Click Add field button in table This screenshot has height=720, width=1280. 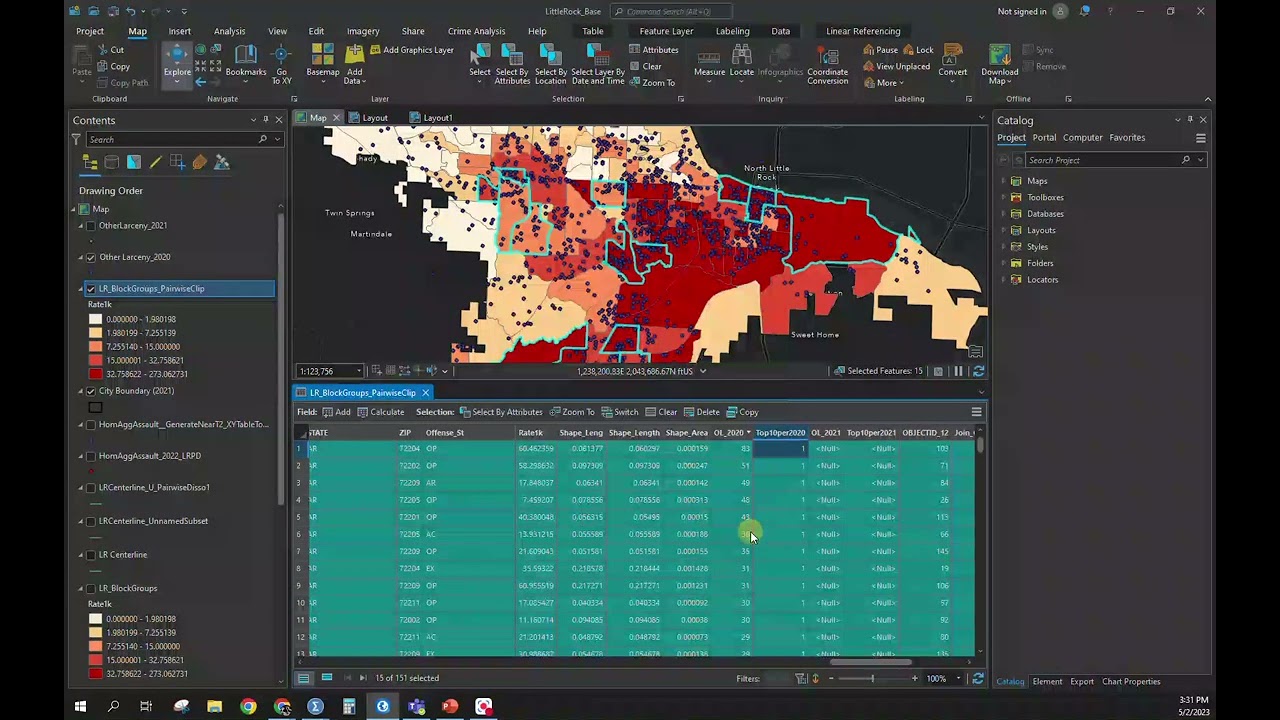click(x=336, y=412)
